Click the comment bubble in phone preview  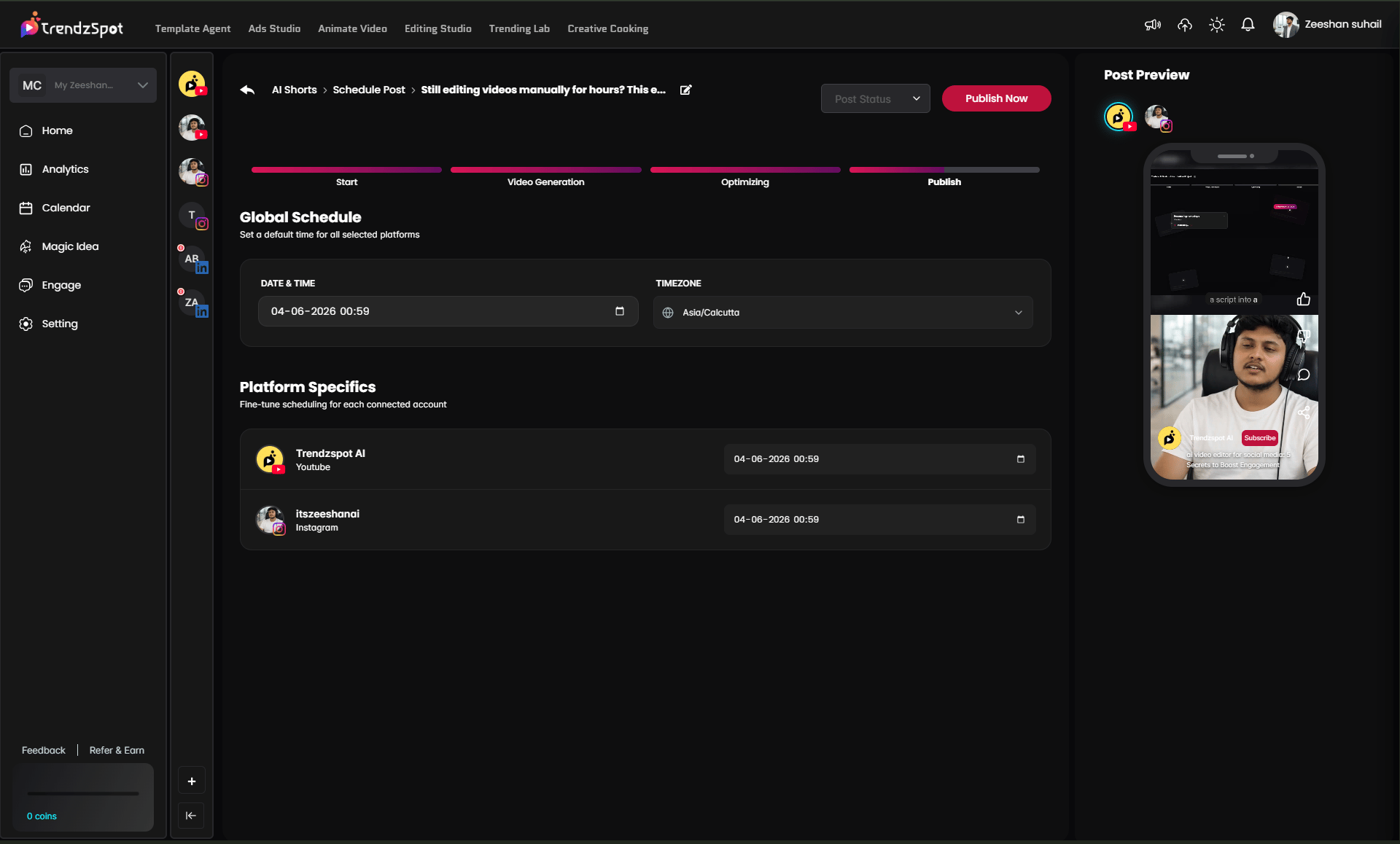pyautogui.click(x=1304, y=375)
